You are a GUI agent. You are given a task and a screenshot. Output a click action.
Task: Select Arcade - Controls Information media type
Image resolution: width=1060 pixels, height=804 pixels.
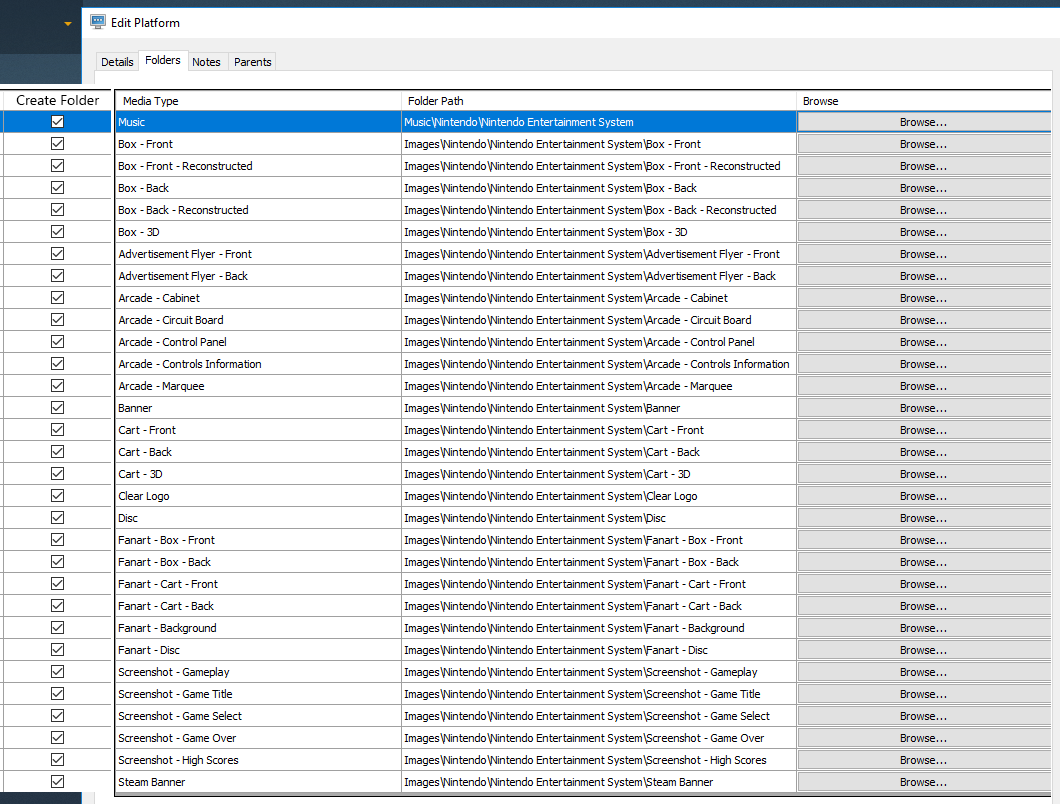point(258,364)
